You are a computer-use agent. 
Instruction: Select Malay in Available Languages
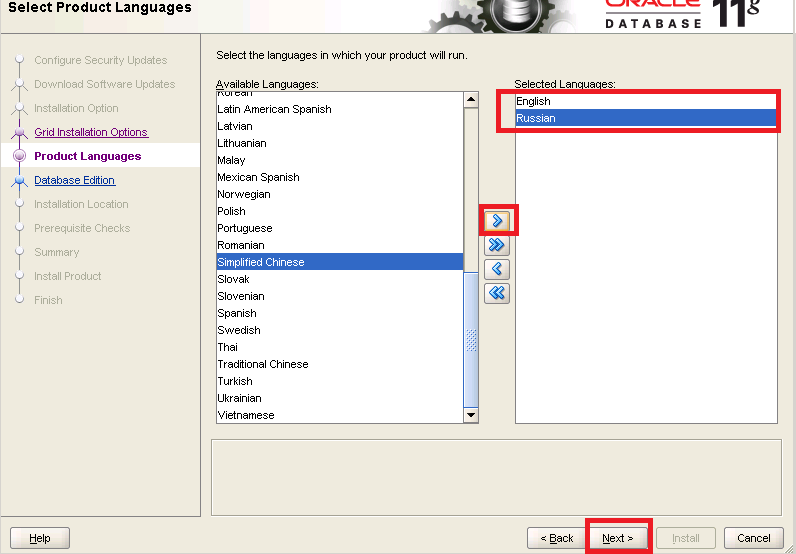point(340,160)
